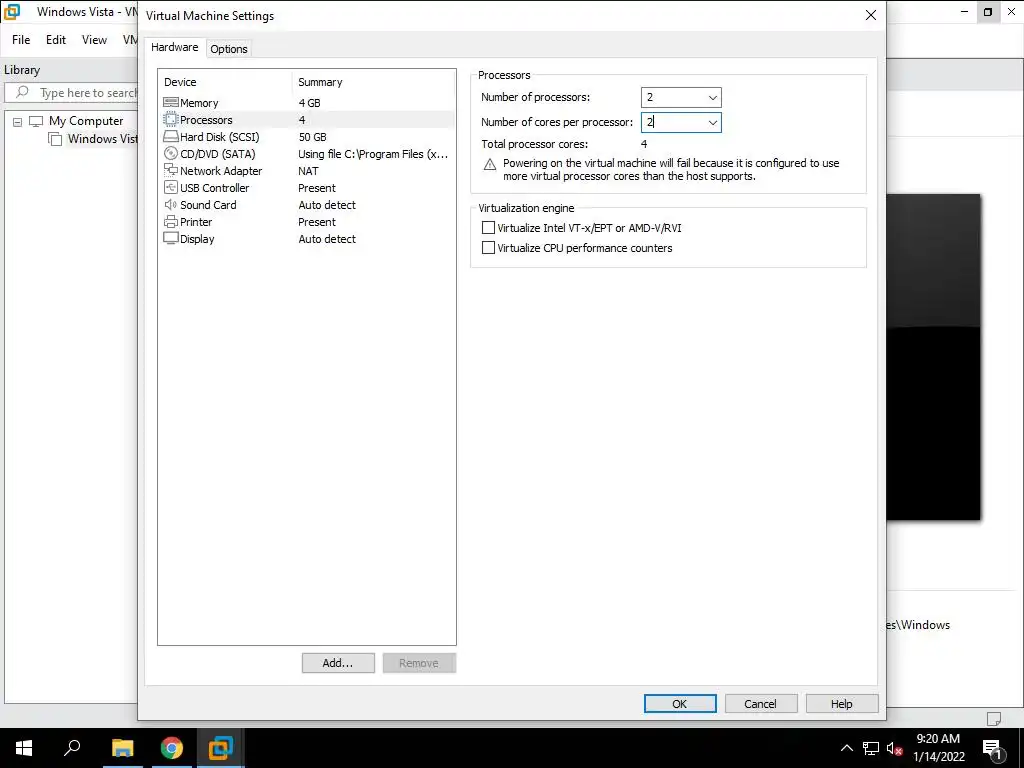1024x768 pixels.
Task: Open network status tray icon
Action: 871,748
